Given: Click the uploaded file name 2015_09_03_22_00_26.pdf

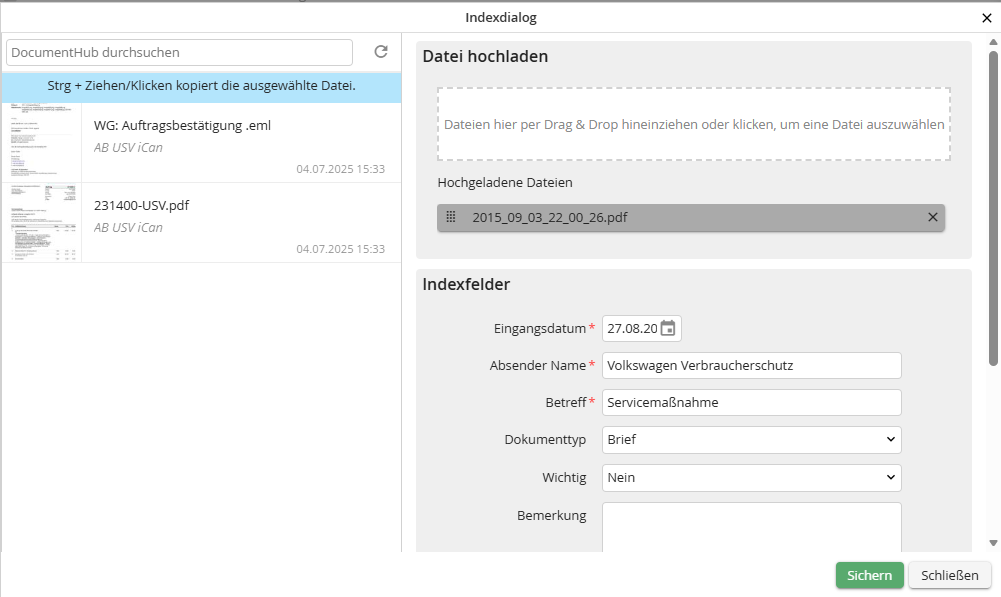Looking at the screenshot, I should (x=550, y=217).
